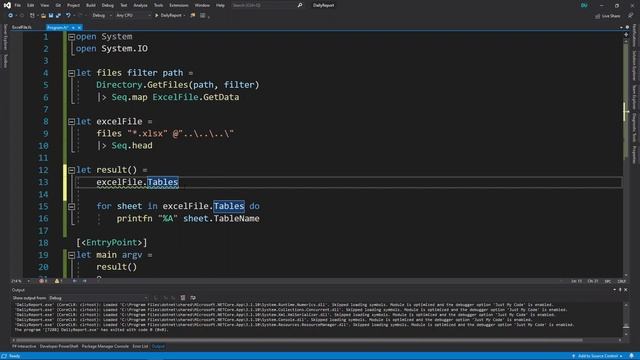Open the Build menu

91,5
